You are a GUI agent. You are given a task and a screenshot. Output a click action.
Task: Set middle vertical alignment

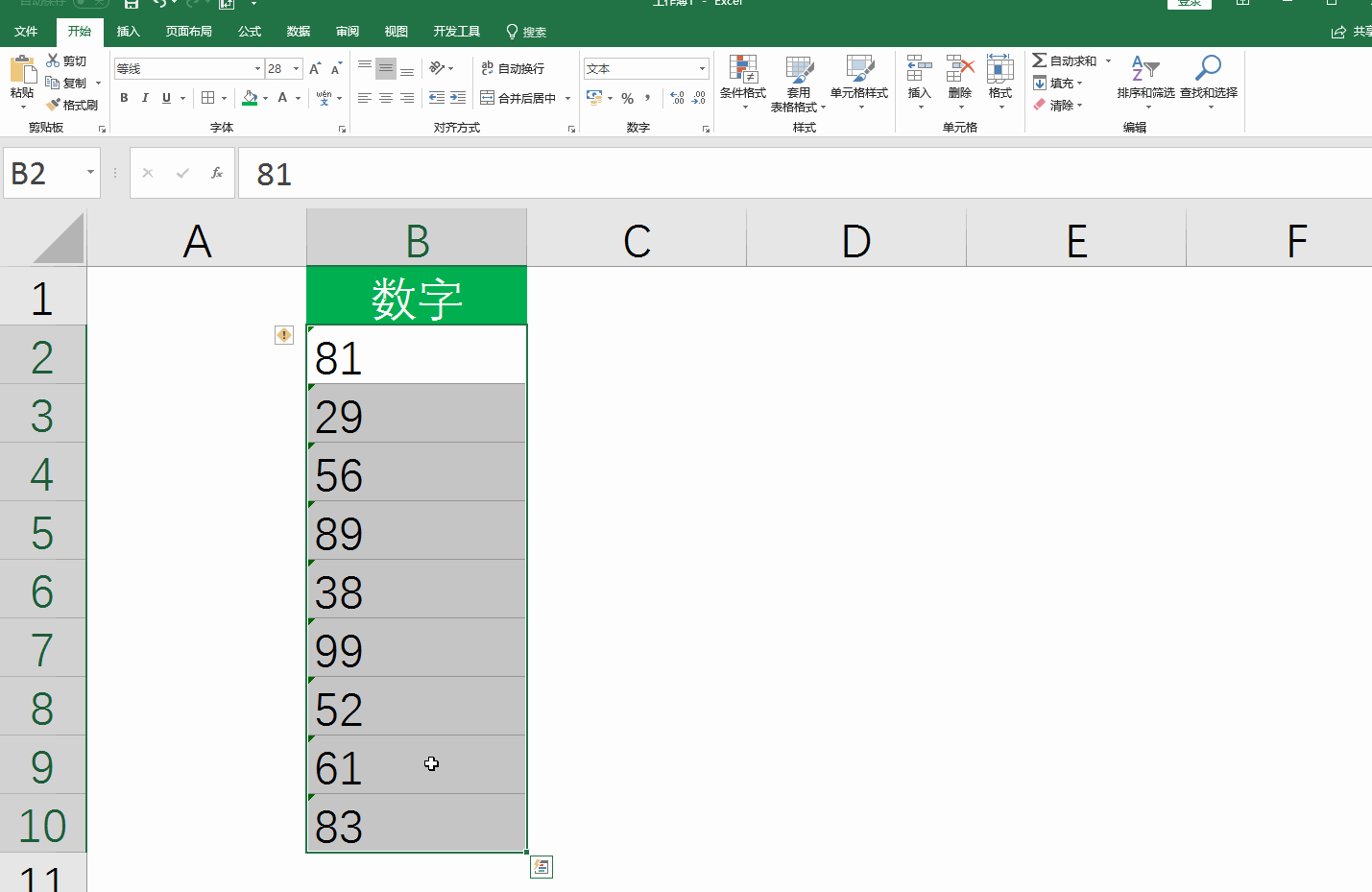point(386,68)
